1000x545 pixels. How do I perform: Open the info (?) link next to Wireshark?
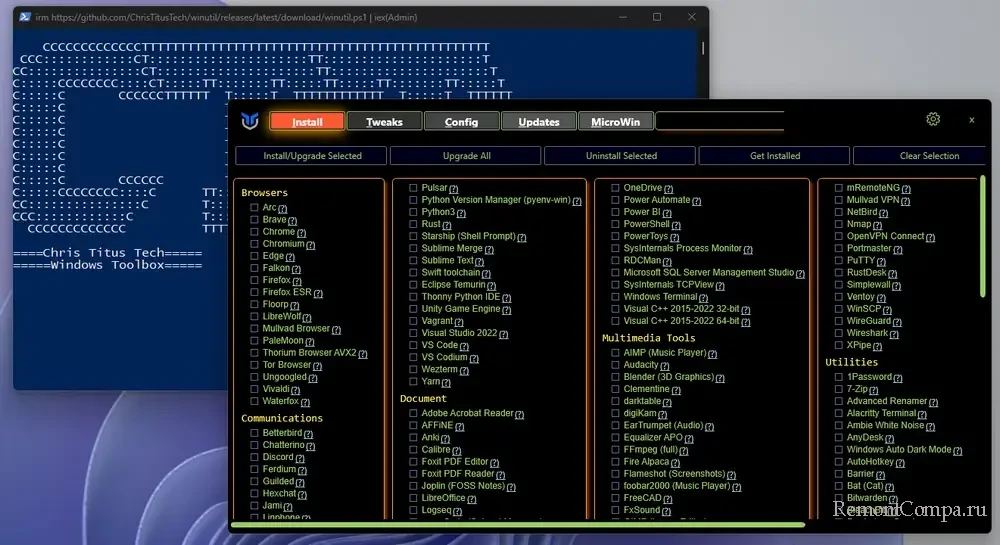point(894,334)
